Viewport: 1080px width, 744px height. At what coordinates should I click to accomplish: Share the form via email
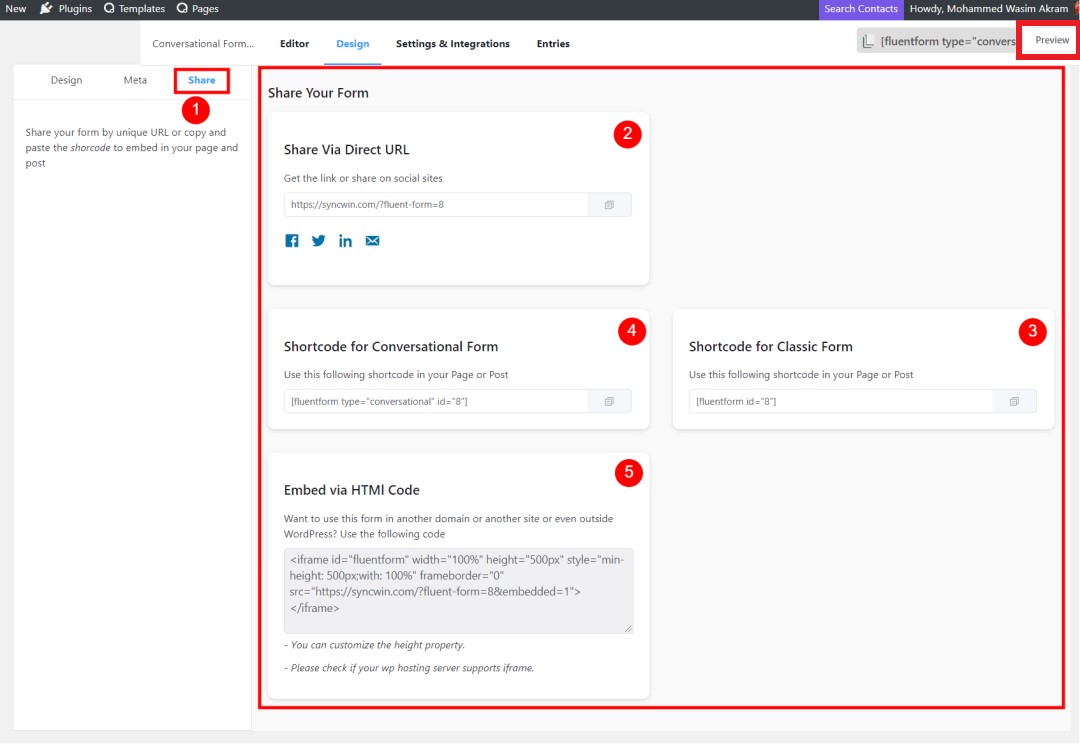(372, 240)
